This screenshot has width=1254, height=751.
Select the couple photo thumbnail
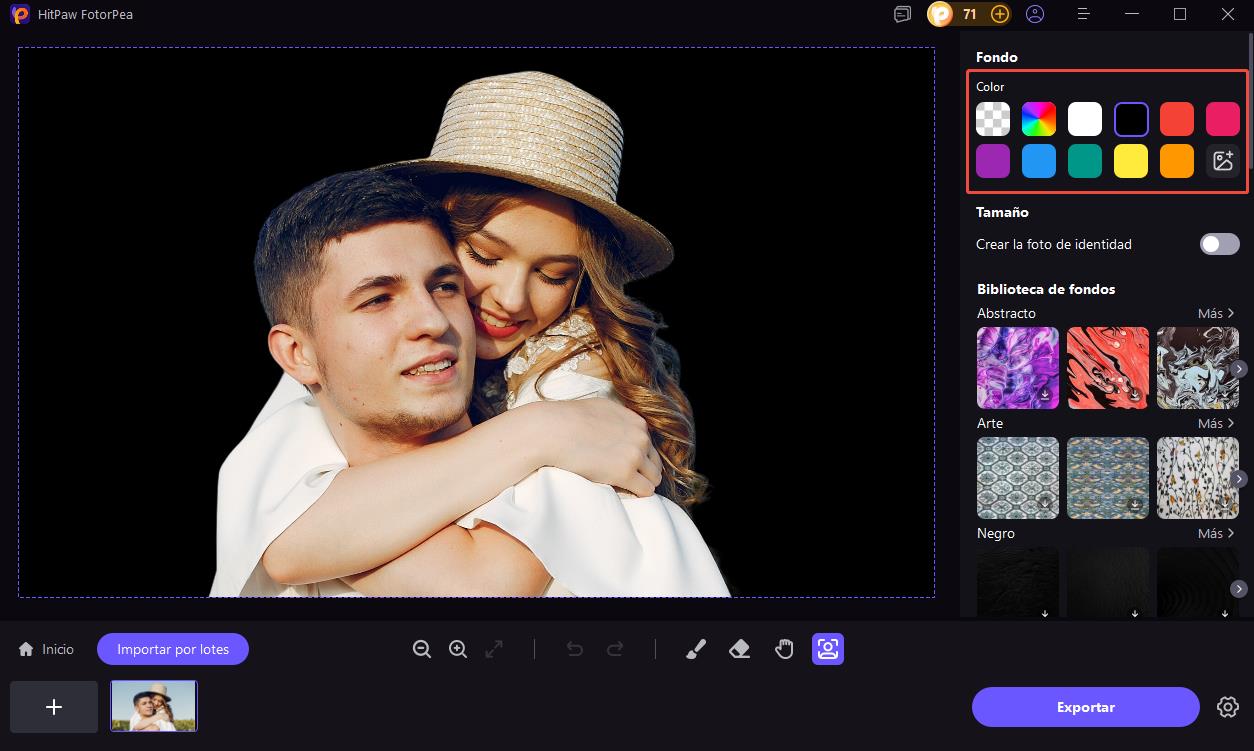click(154, 706)
